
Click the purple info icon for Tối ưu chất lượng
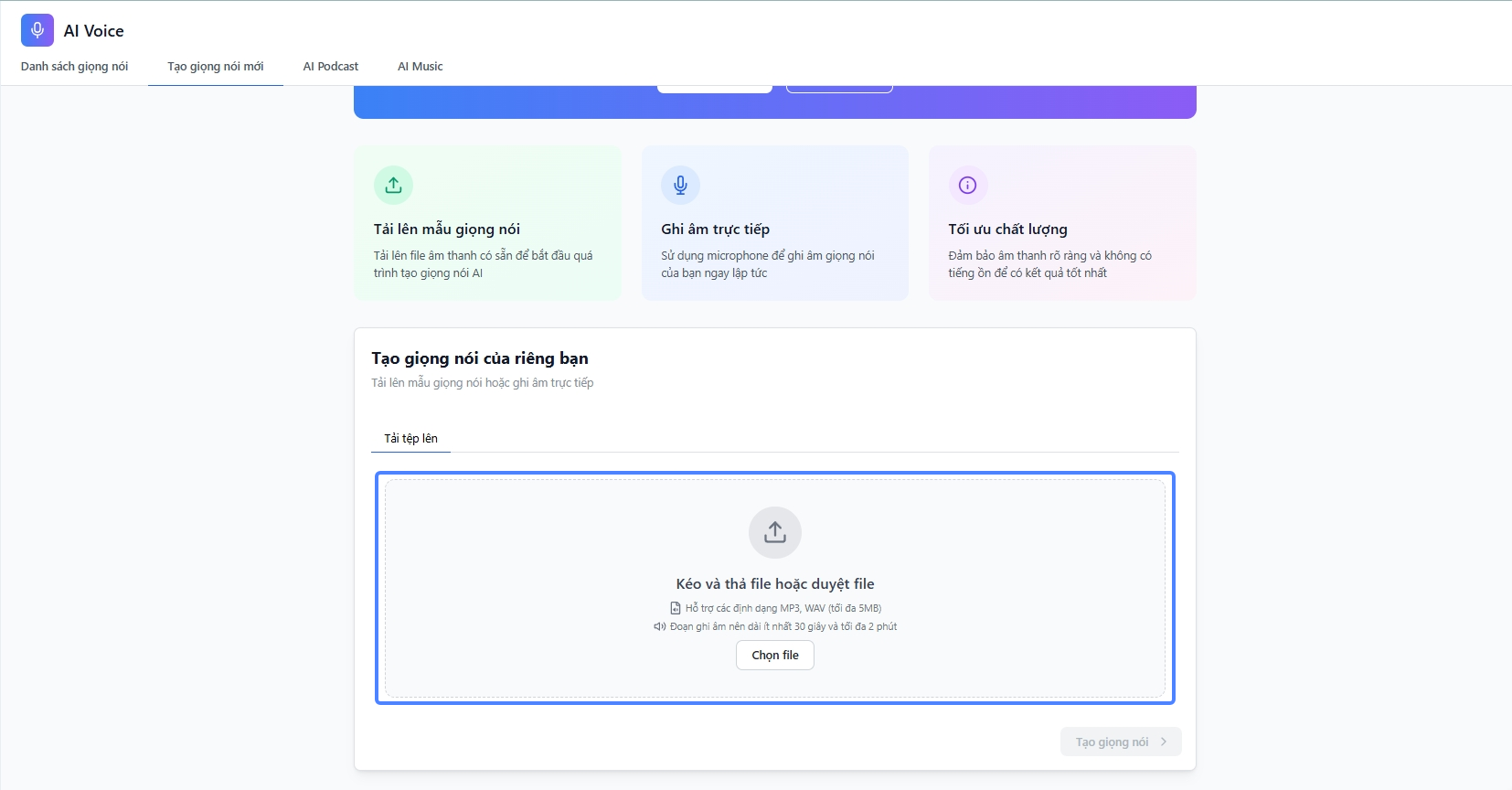(967, 186)
